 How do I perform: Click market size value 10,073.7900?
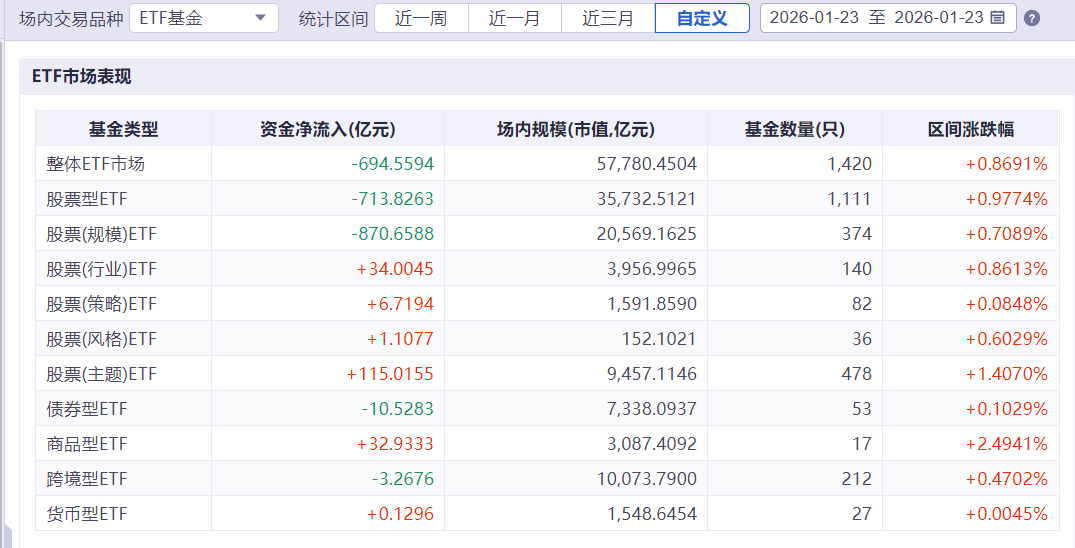[x=647, y=479]
